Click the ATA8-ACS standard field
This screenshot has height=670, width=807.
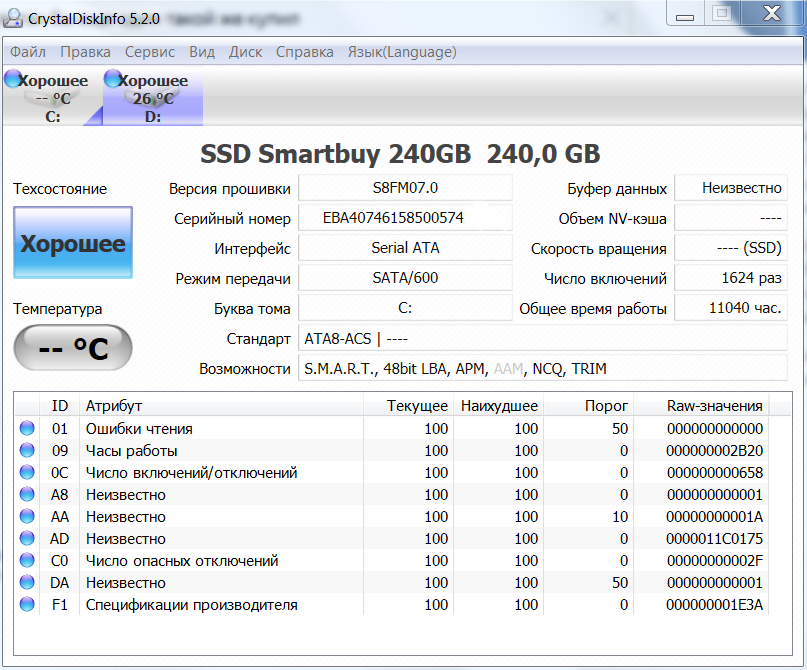(542, 338)
